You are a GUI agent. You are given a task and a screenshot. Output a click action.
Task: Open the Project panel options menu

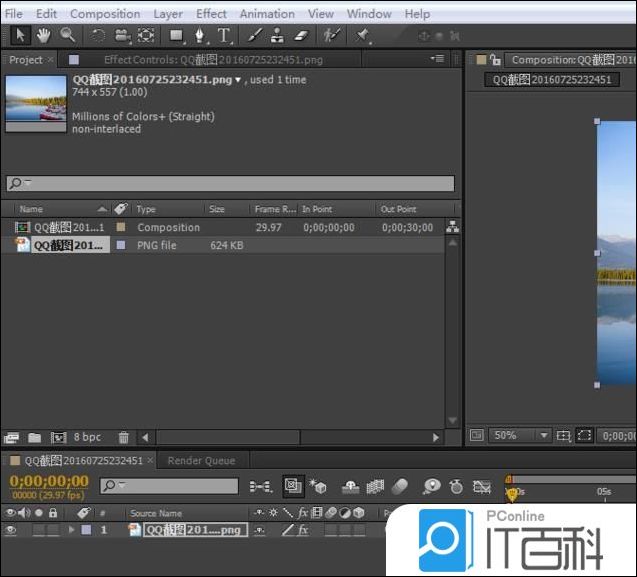(437, 59)
